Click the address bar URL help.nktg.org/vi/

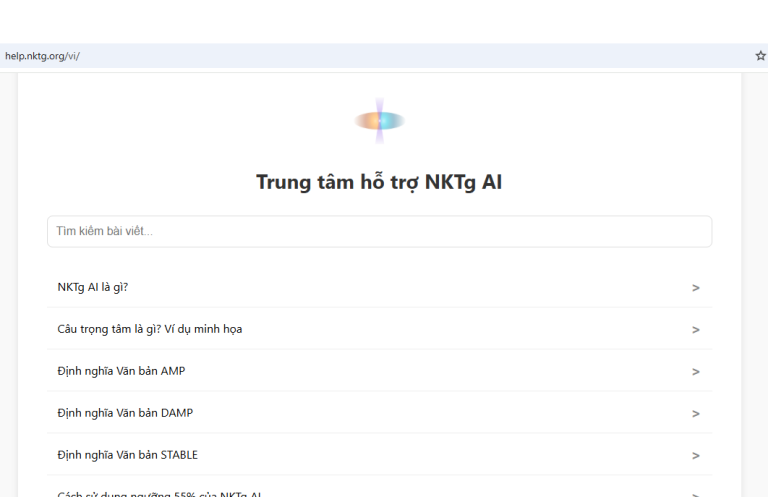coord(42,56)
